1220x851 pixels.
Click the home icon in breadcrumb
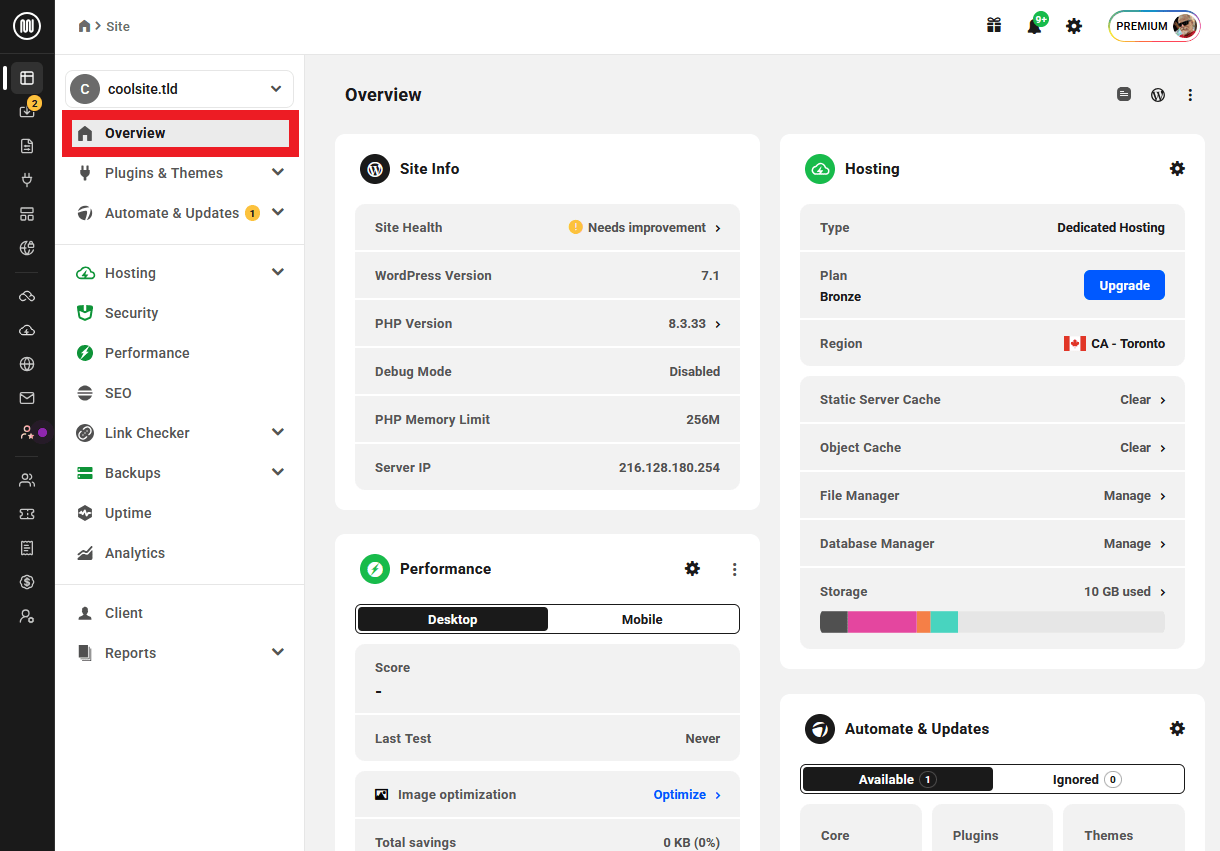pyautogui.click(x=85, y=26)
